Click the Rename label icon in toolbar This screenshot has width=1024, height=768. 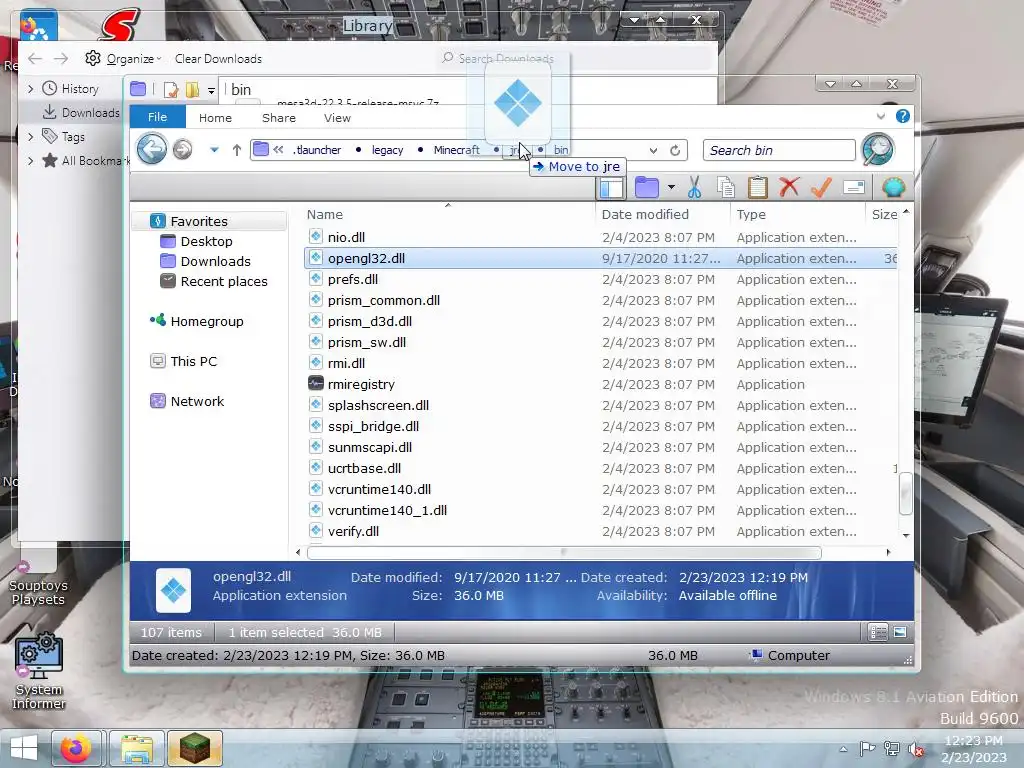[854, 187]
